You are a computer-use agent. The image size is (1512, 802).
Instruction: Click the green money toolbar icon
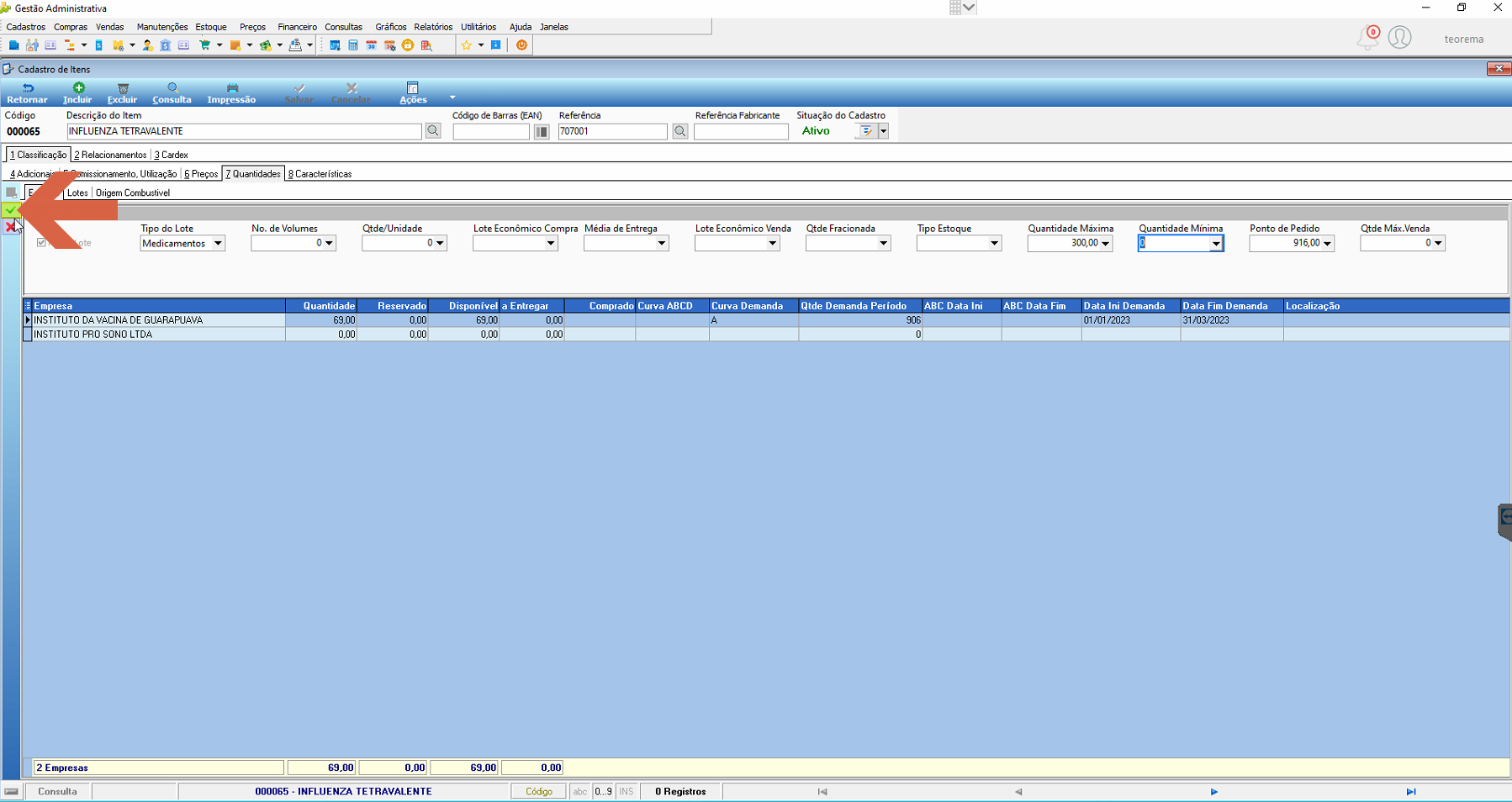click(x=266, y=45)
